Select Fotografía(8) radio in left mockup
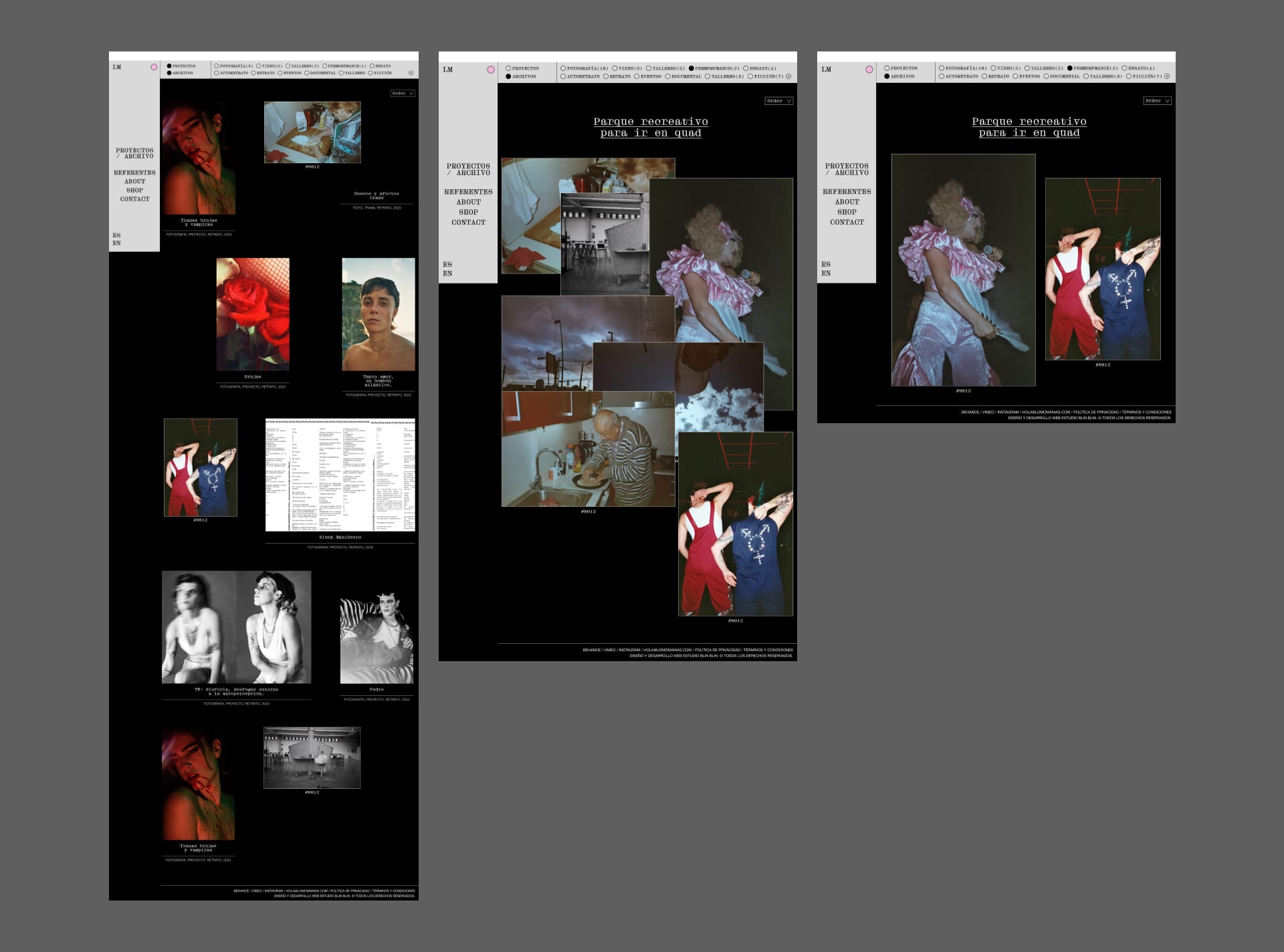Viewport: 1284px width, 952px height. click(x=217, y=66)
